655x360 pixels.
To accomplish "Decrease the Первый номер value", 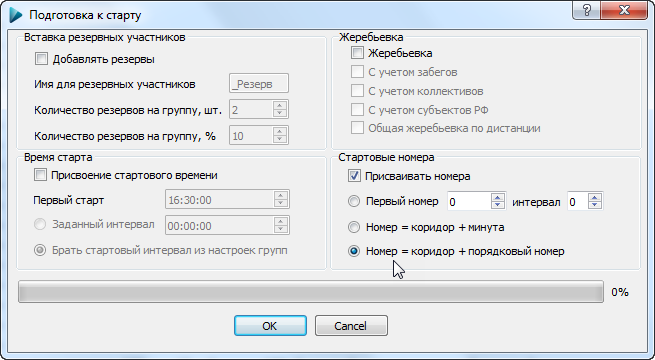I will point(498,205).
